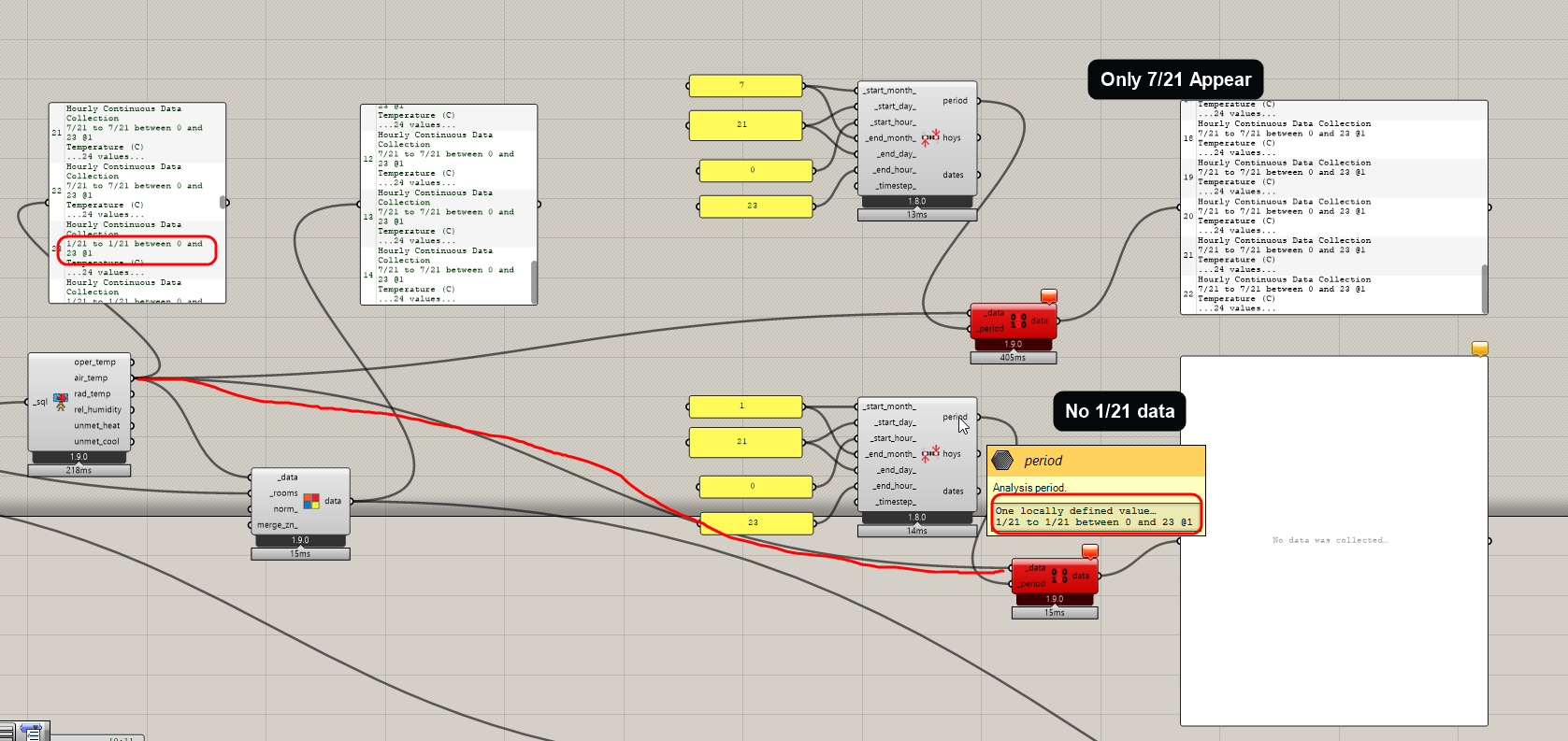Open the orange warning balloon on the 405ms component

tap(1049, 296)
